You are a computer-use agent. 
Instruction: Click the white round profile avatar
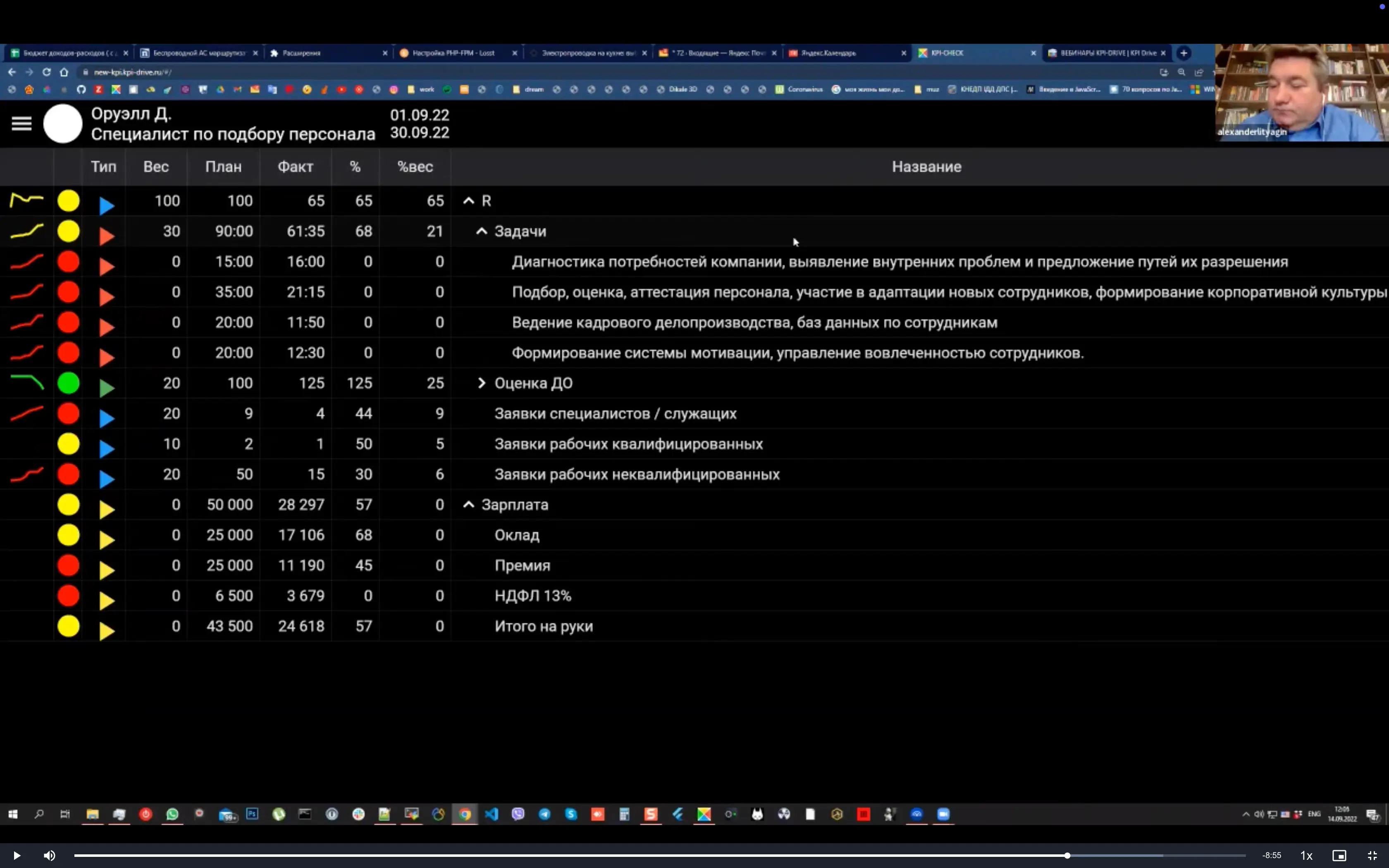[63, 124]
